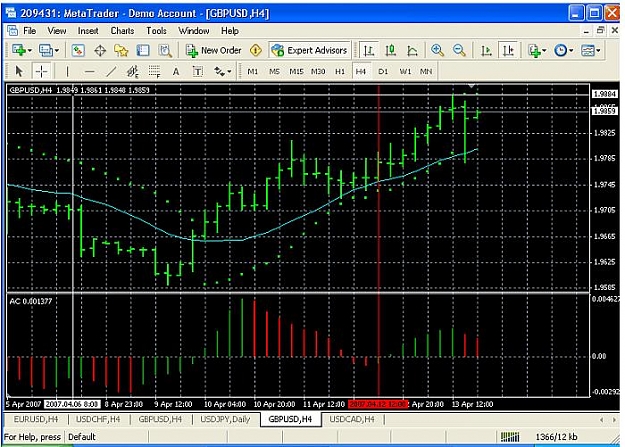Open the Strategy Tester magnifier icon
The height and width of the screenshot is (447, 625).
pos(165,51)
